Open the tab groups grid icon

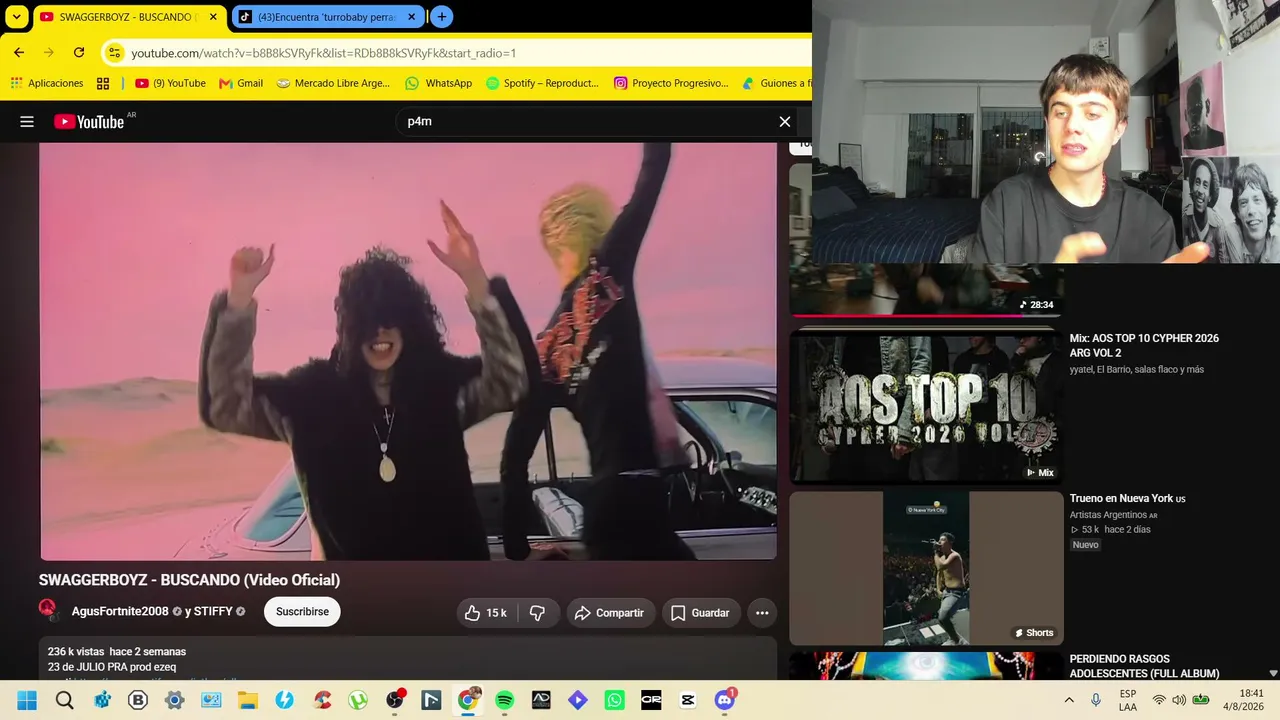click(103, 83)
